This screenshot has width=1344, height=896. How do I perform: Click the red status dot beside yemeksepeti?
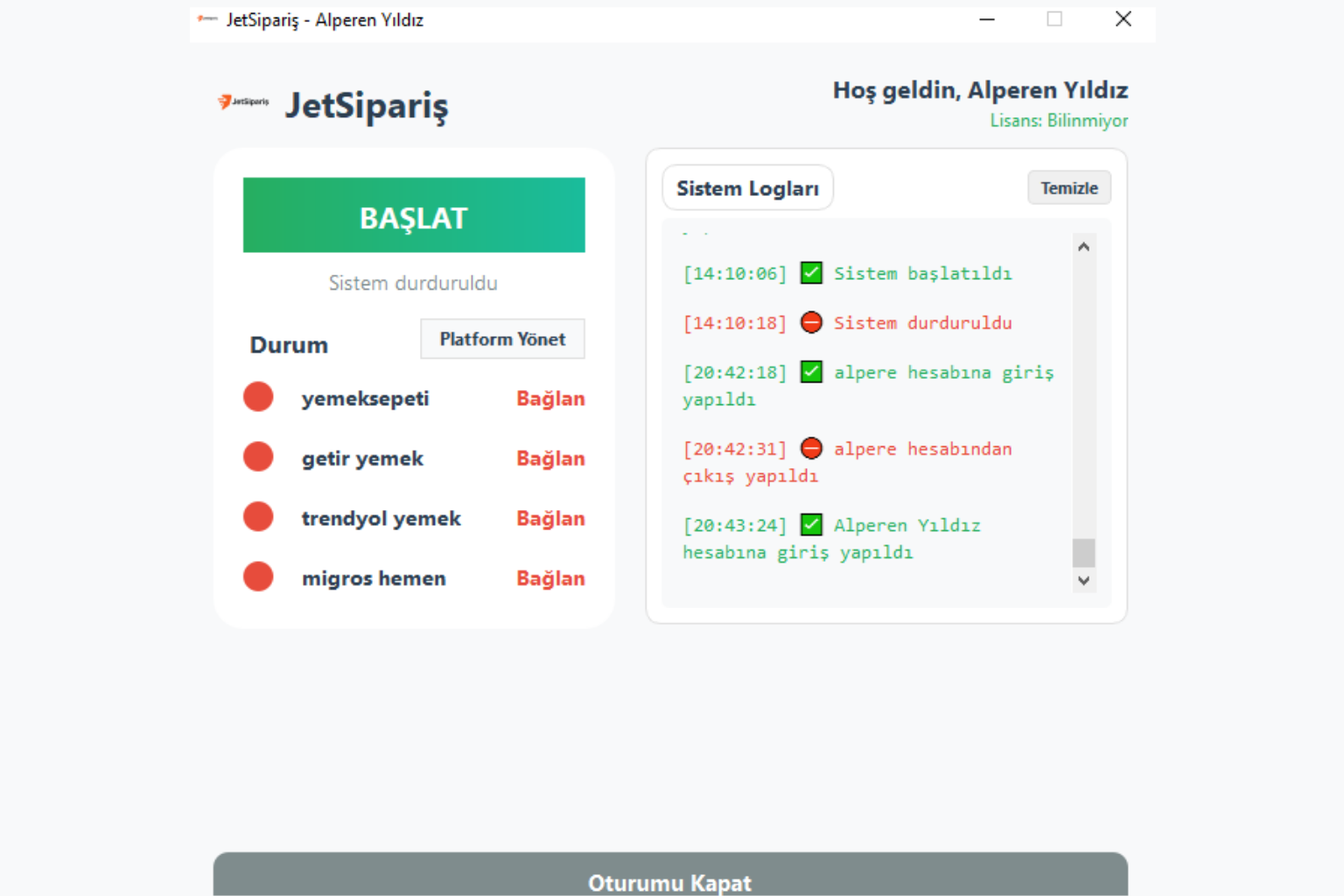point(258,396)
